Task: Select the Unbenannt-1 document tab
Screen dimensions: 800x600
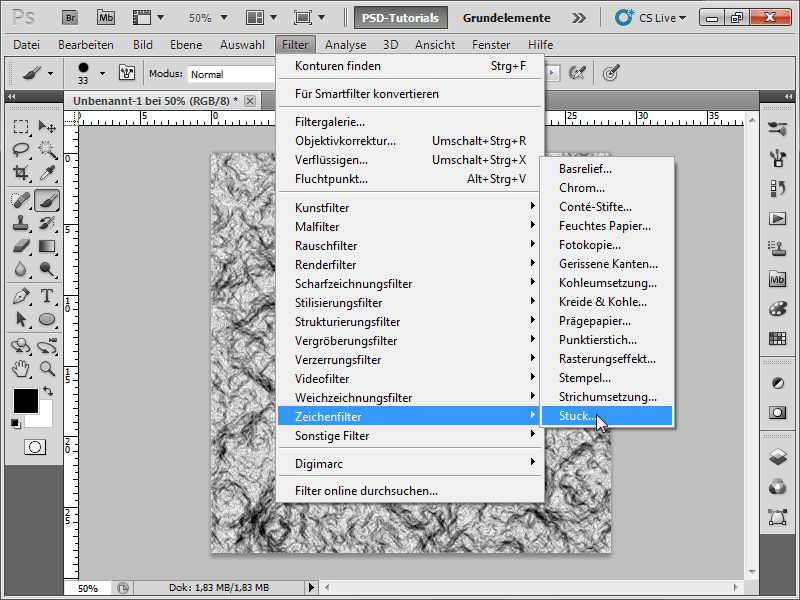Action: coord(155,101)
